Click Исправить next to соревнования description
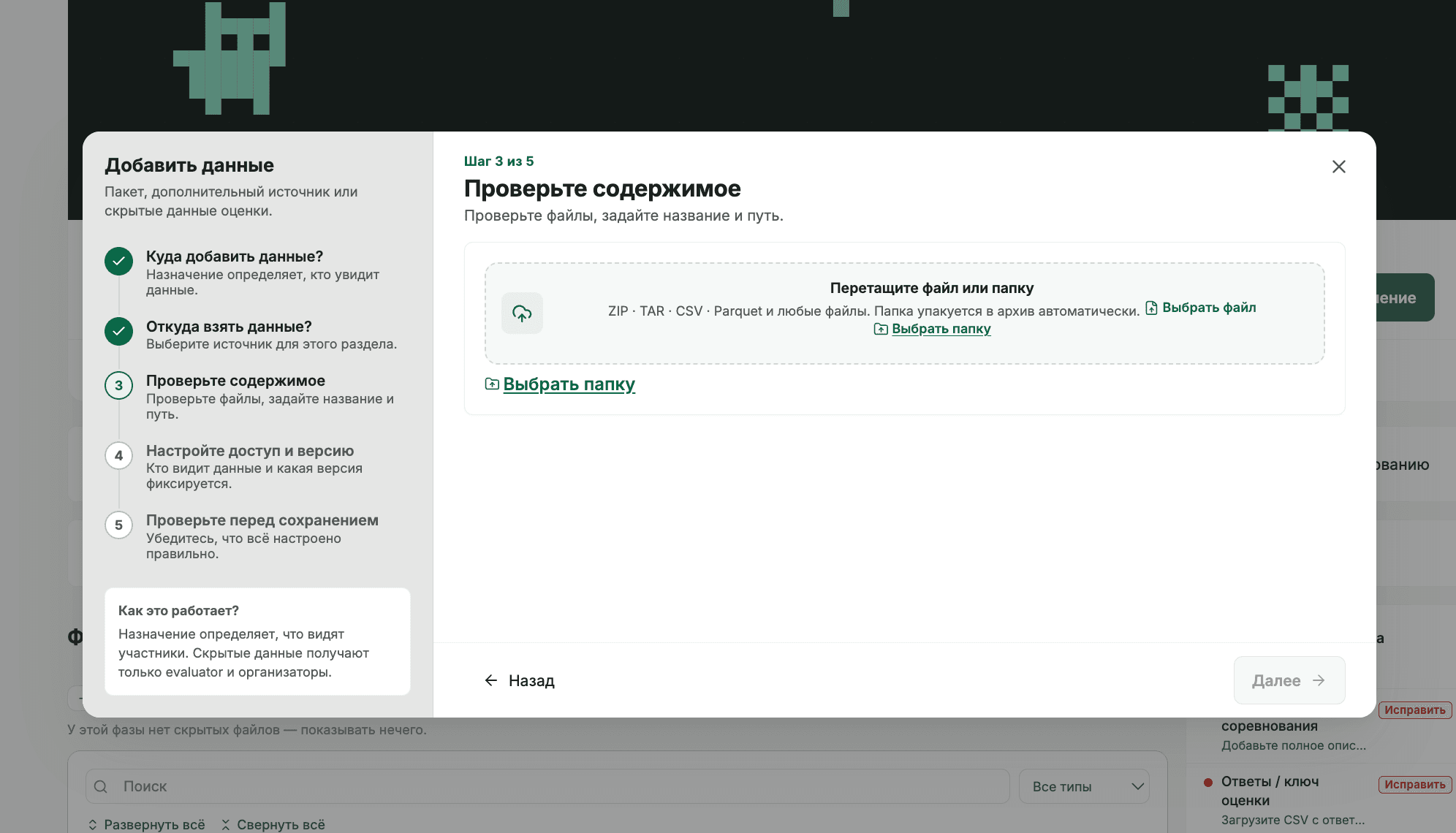1456x833 pixels. coord(1415,710)
